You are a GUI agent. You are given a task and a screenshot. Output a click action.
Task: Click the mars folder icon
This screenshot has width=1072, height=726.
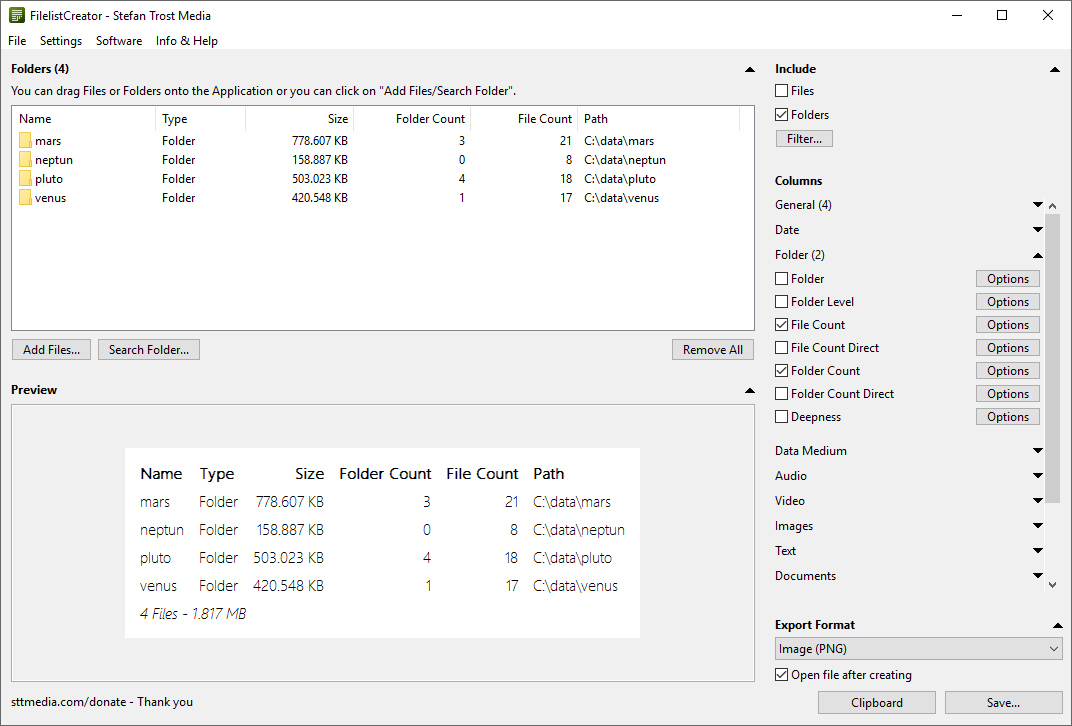25,140
